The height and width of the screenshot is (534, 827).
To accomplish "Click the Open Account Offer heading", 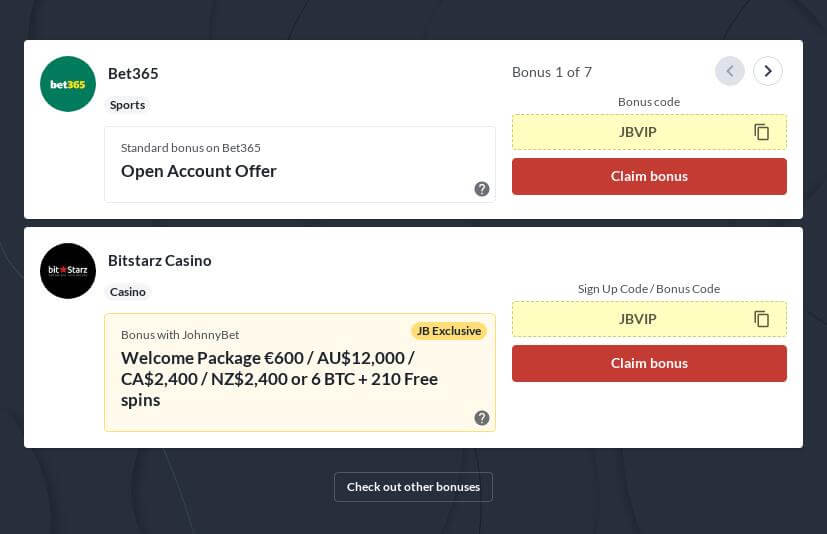I will click(199, 171).
